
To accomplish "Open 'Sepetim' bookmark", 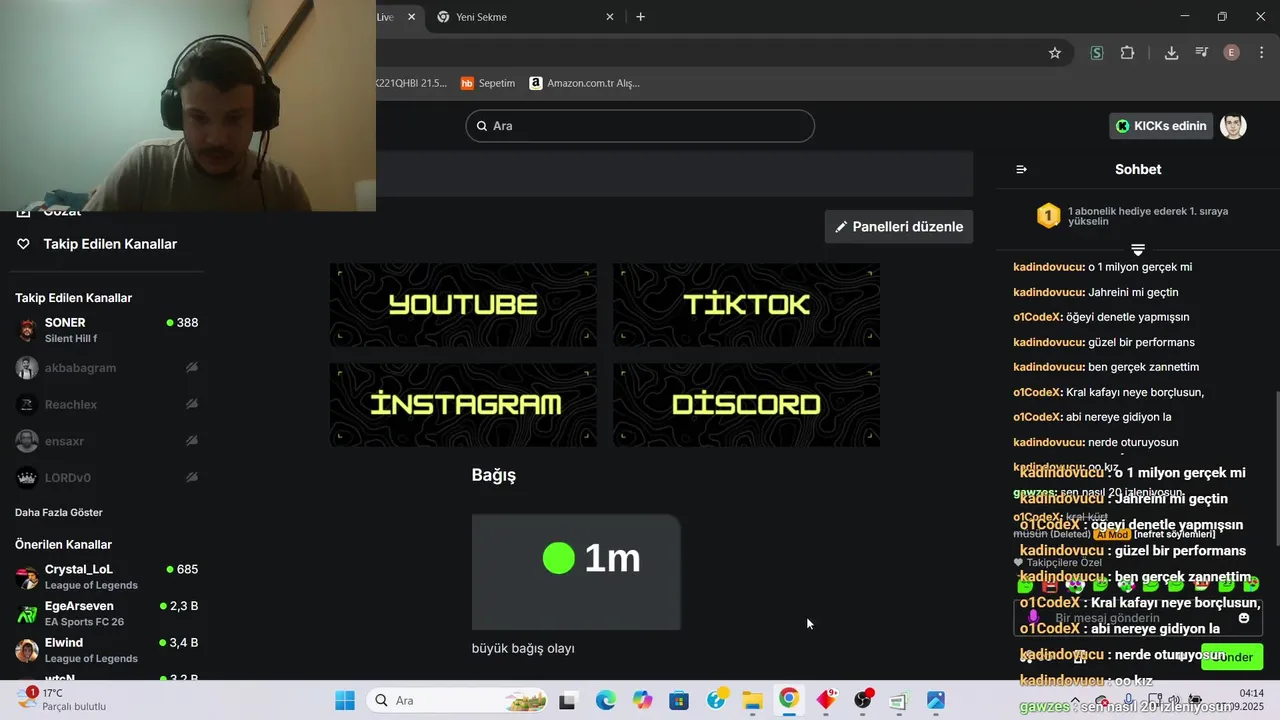I will [488, 83].
